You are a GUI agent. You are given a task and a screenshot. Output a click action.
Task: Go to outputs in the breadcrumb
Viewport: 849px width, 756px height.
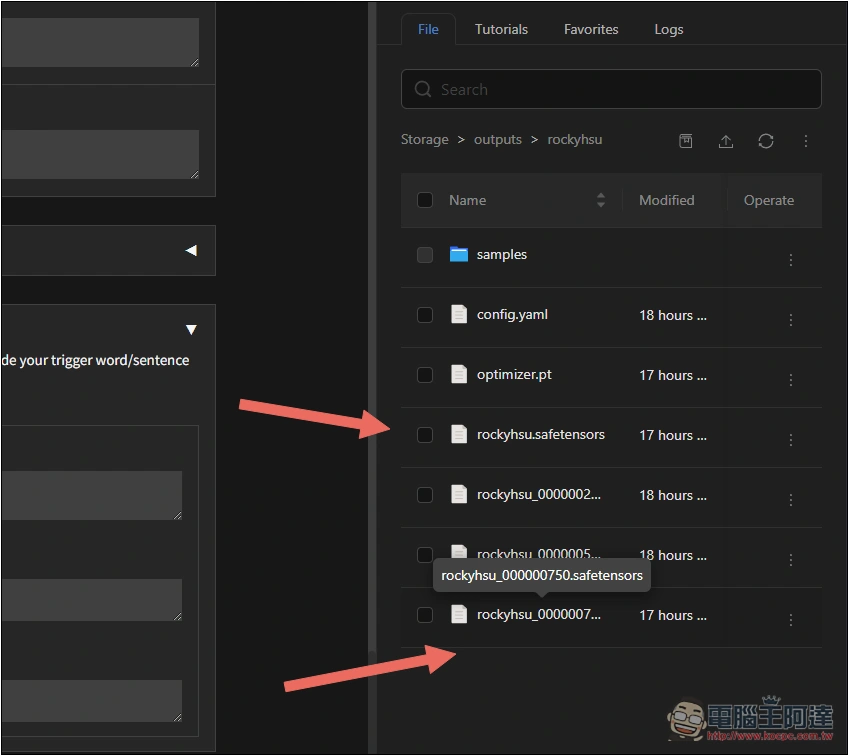coord(498,140)
